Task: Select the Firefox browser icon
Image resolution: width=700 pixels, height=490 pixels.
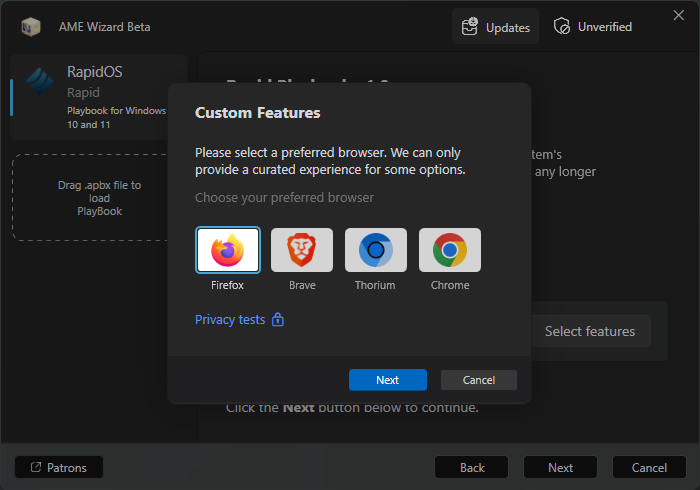Action: [x=228, y=250]
